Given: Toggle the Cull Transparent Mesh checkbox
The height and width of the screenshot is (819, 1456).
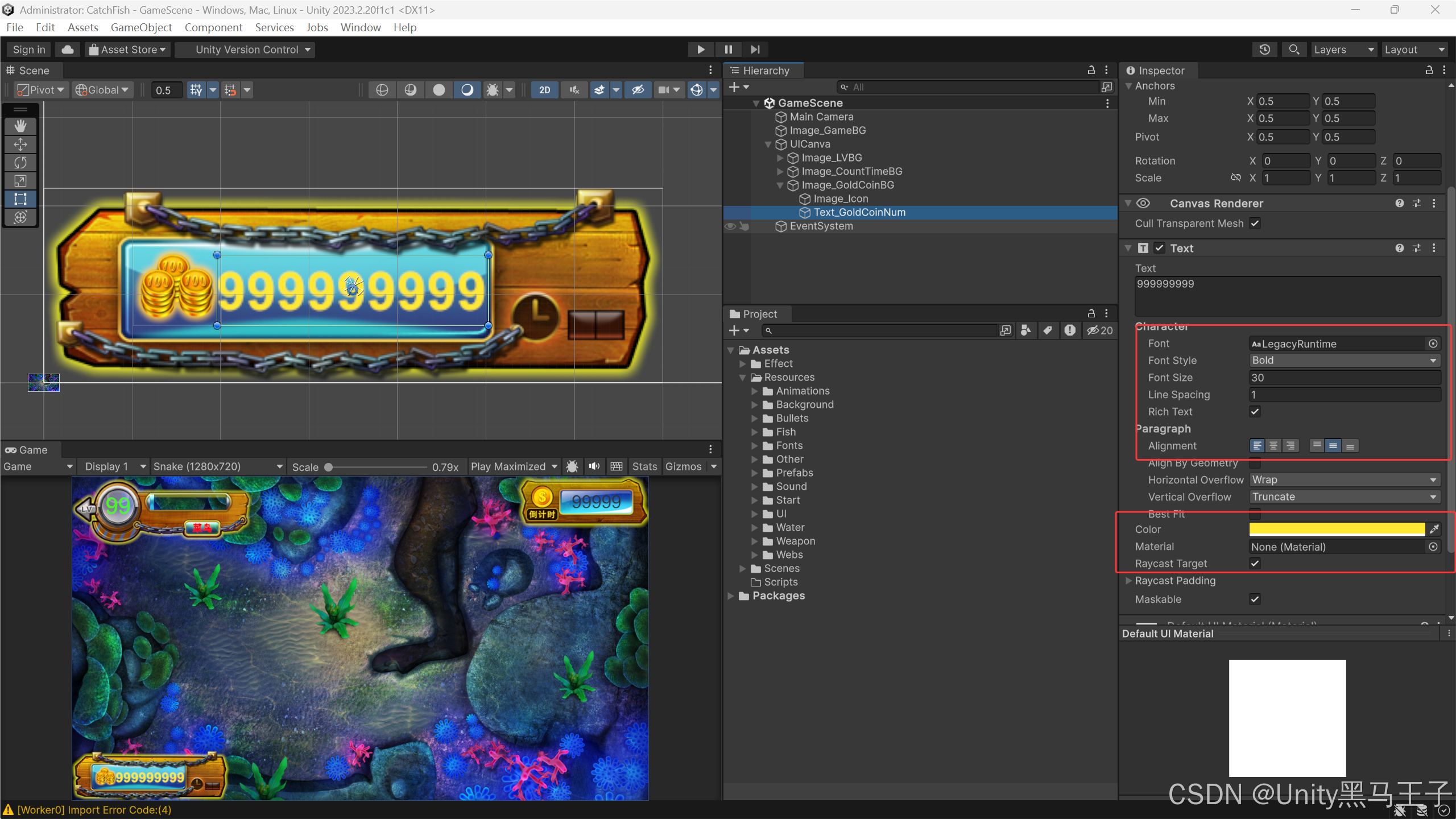Looking at the screenshot, I should click(1255, 224).
